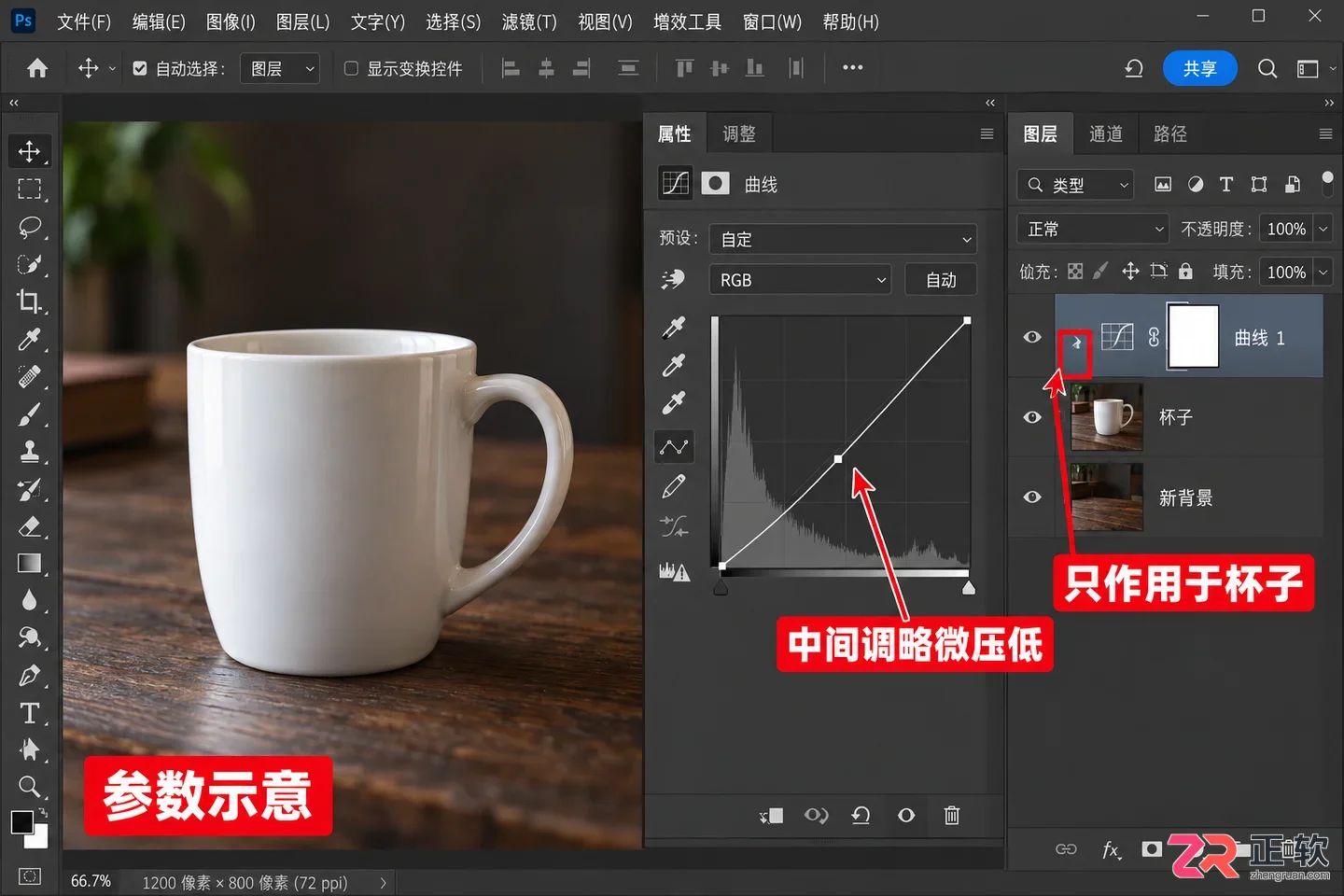
Task: Select the Rectangular Marquee tool
Action: 29,189
